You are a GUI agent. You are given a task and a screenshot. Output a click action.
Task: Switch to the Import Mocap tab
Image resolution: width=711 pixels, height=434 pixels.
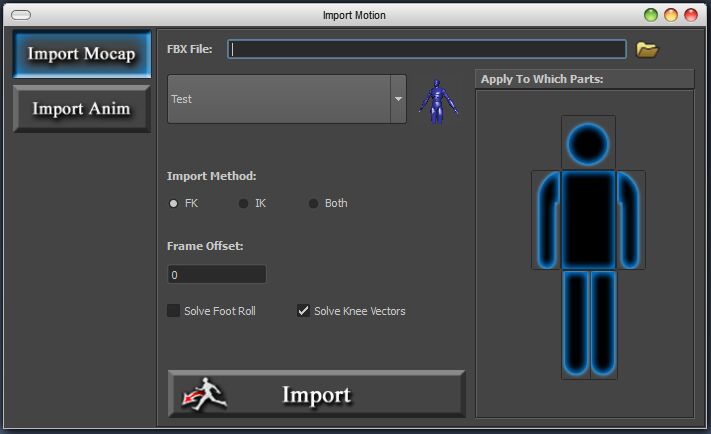[x=82, y=54]
